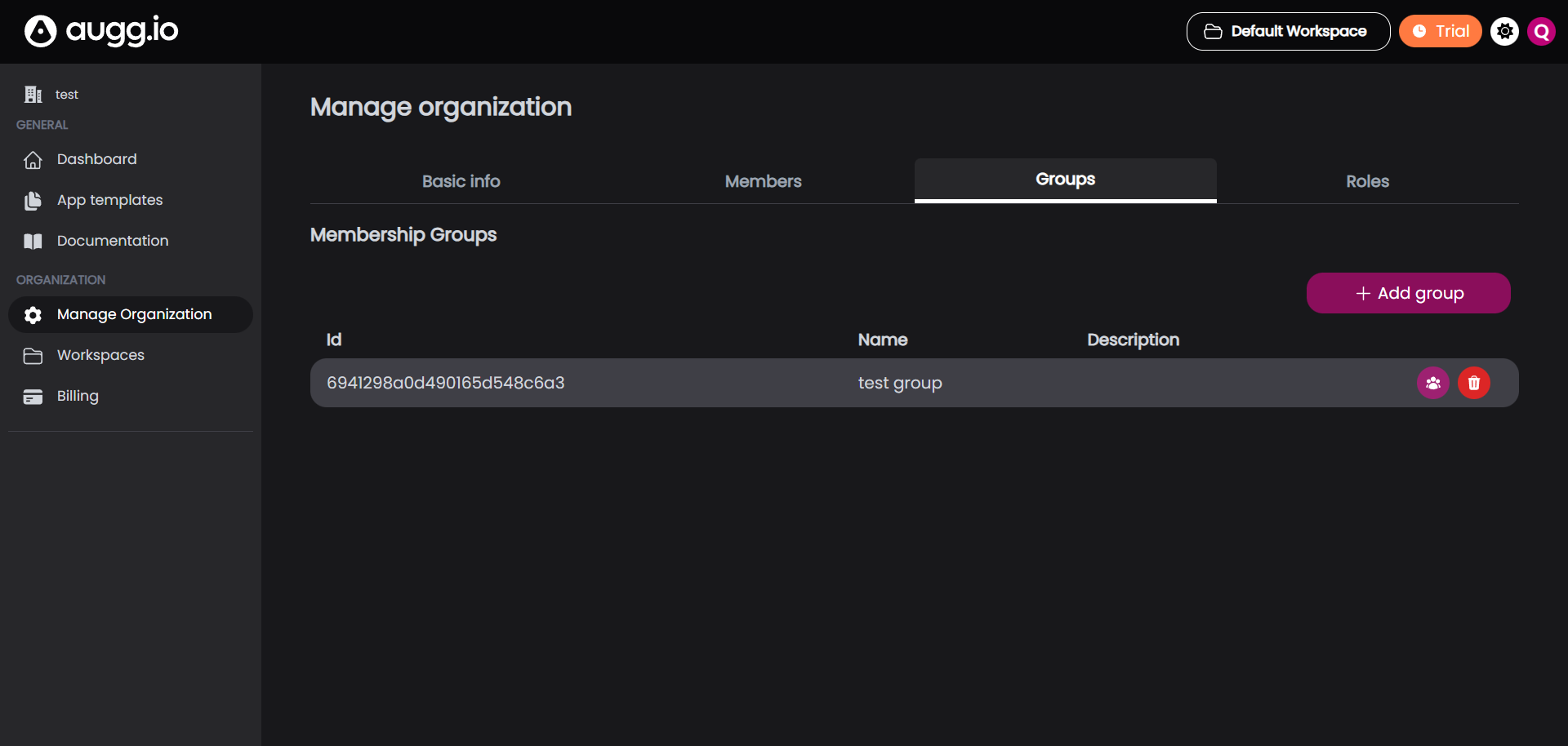Click the augg.io logo icon
The height and width of the screenshot is (746, 1568).
click(x=40, y=32)
